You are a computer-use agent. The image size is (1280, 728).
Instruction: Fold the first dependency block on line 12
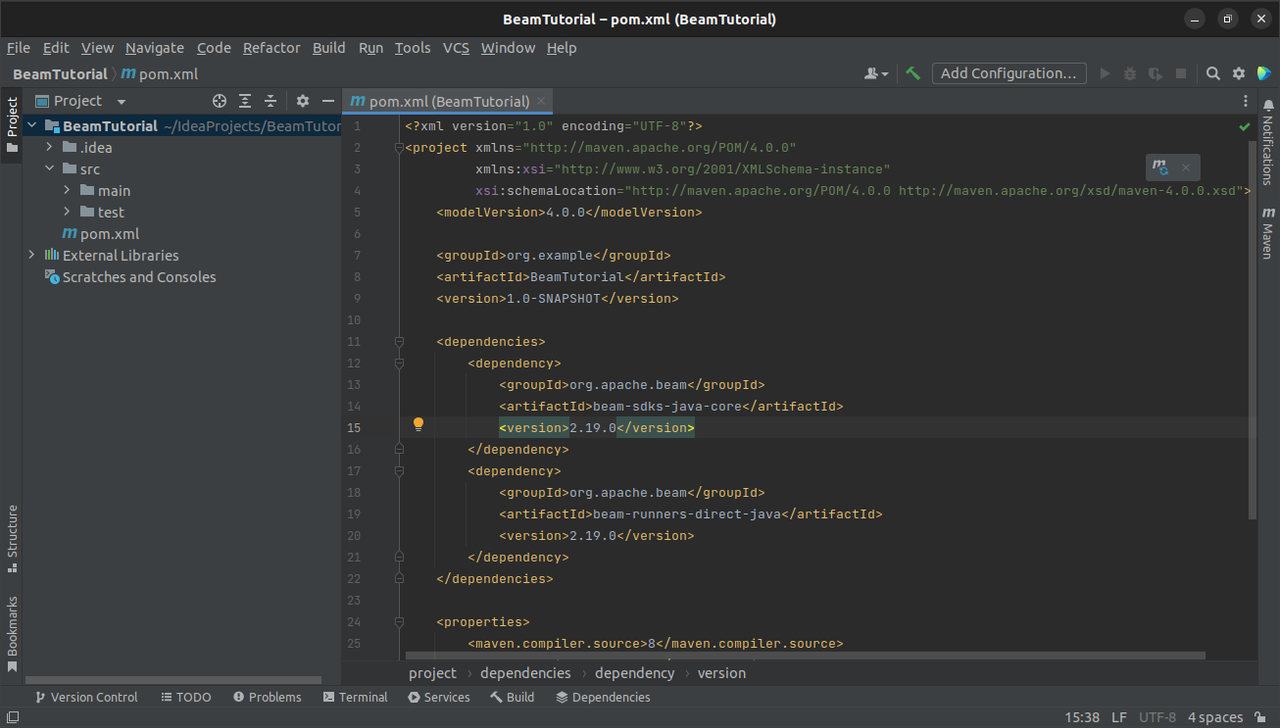click(x=399, y=363)
